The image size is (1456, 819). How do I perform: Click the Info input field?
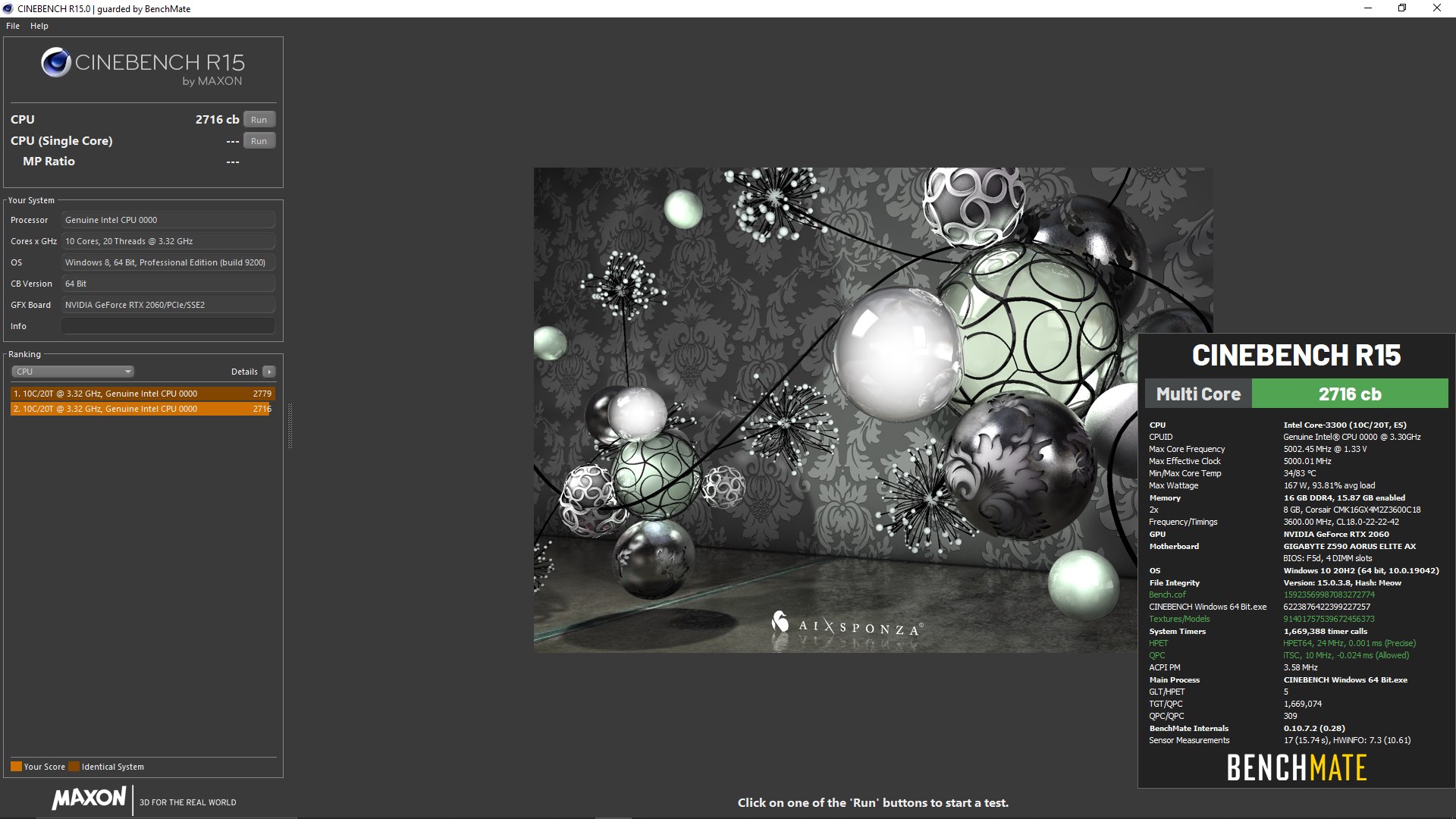(x=168, y=326)
